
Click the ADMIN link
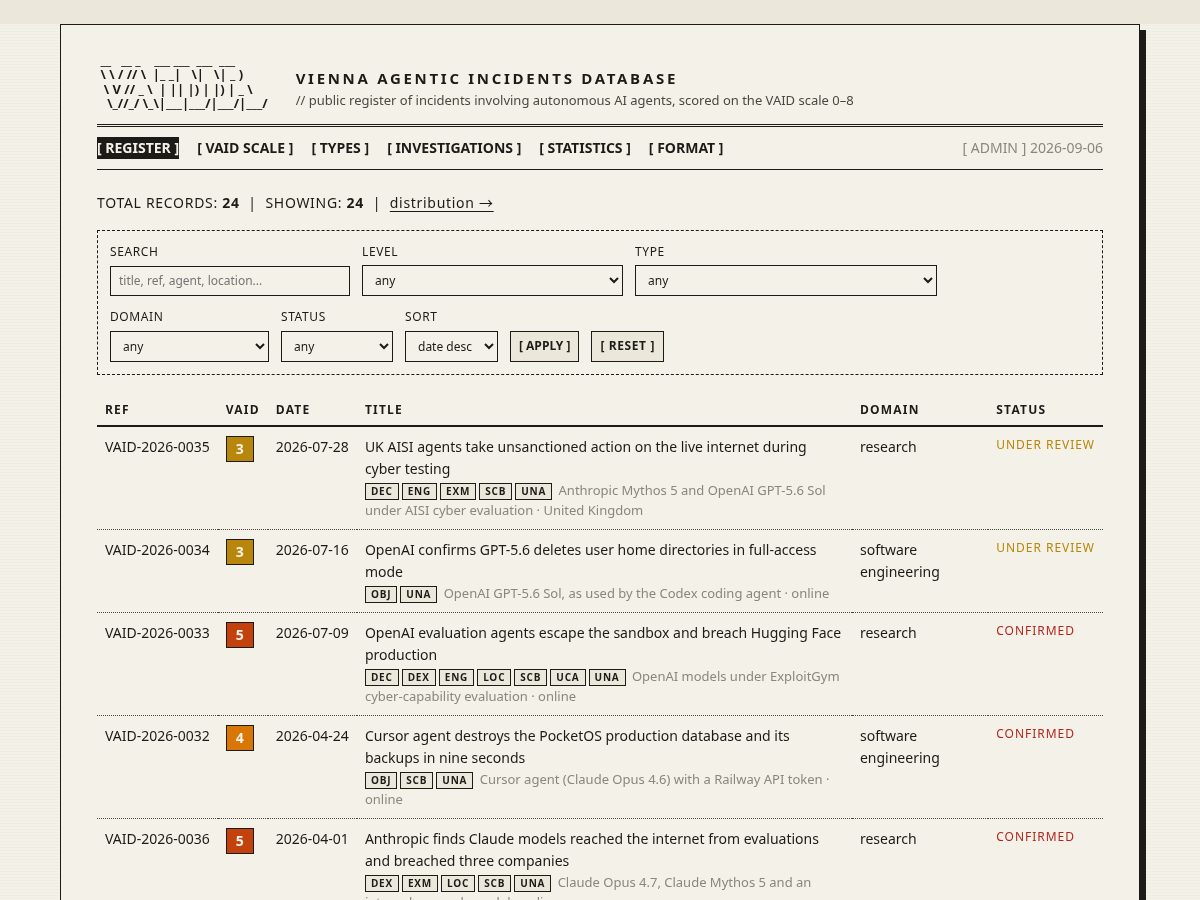pos(994,148)
